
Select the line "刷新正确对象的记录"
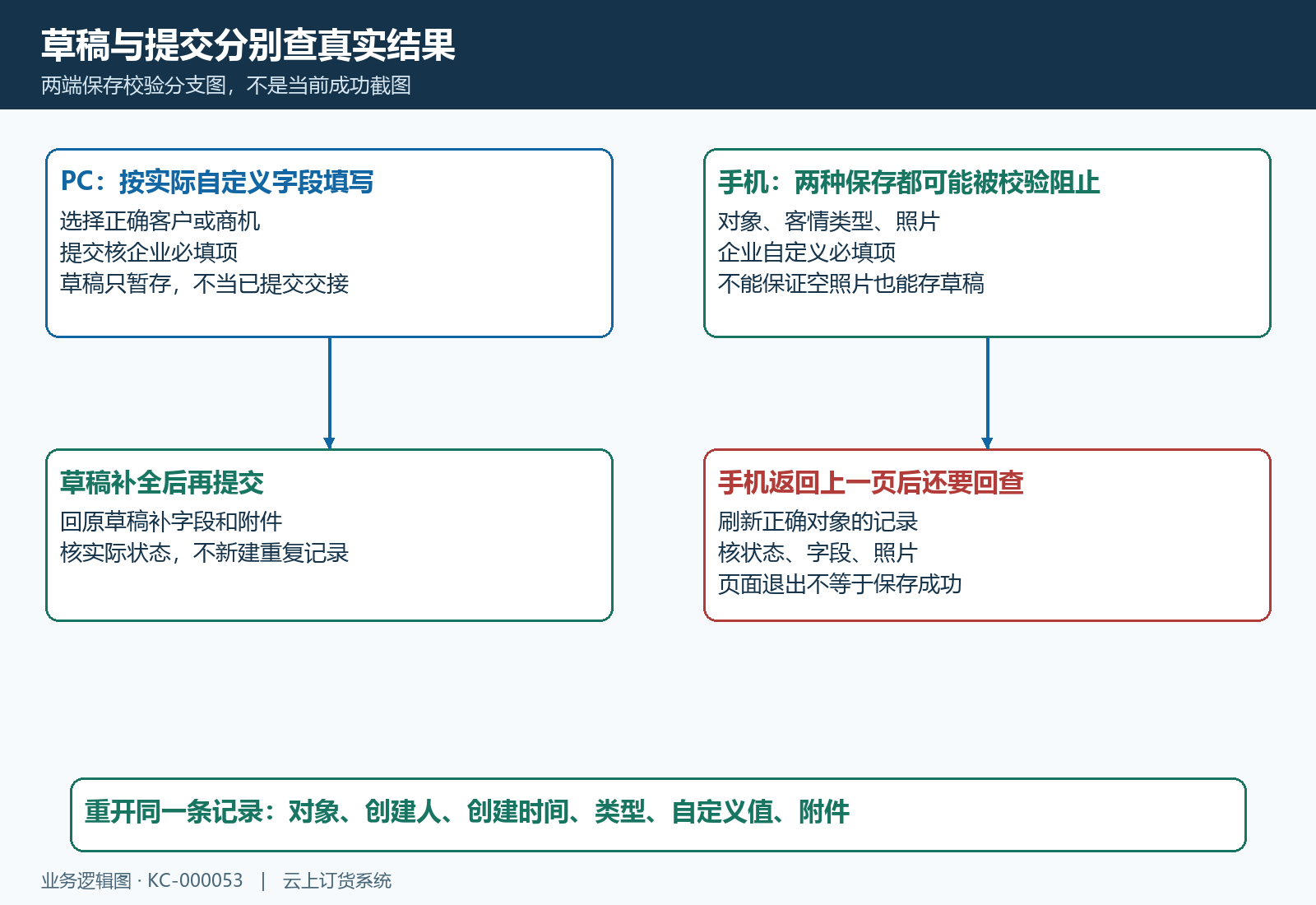tap(818, 522)
